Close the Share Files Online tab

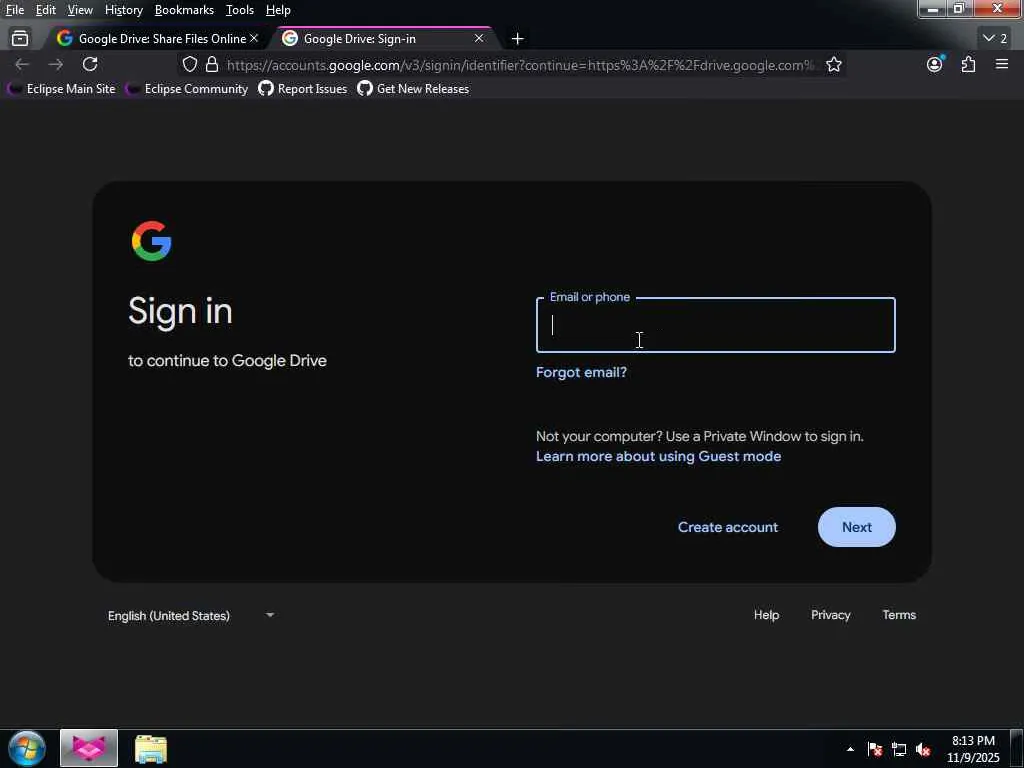254,39
